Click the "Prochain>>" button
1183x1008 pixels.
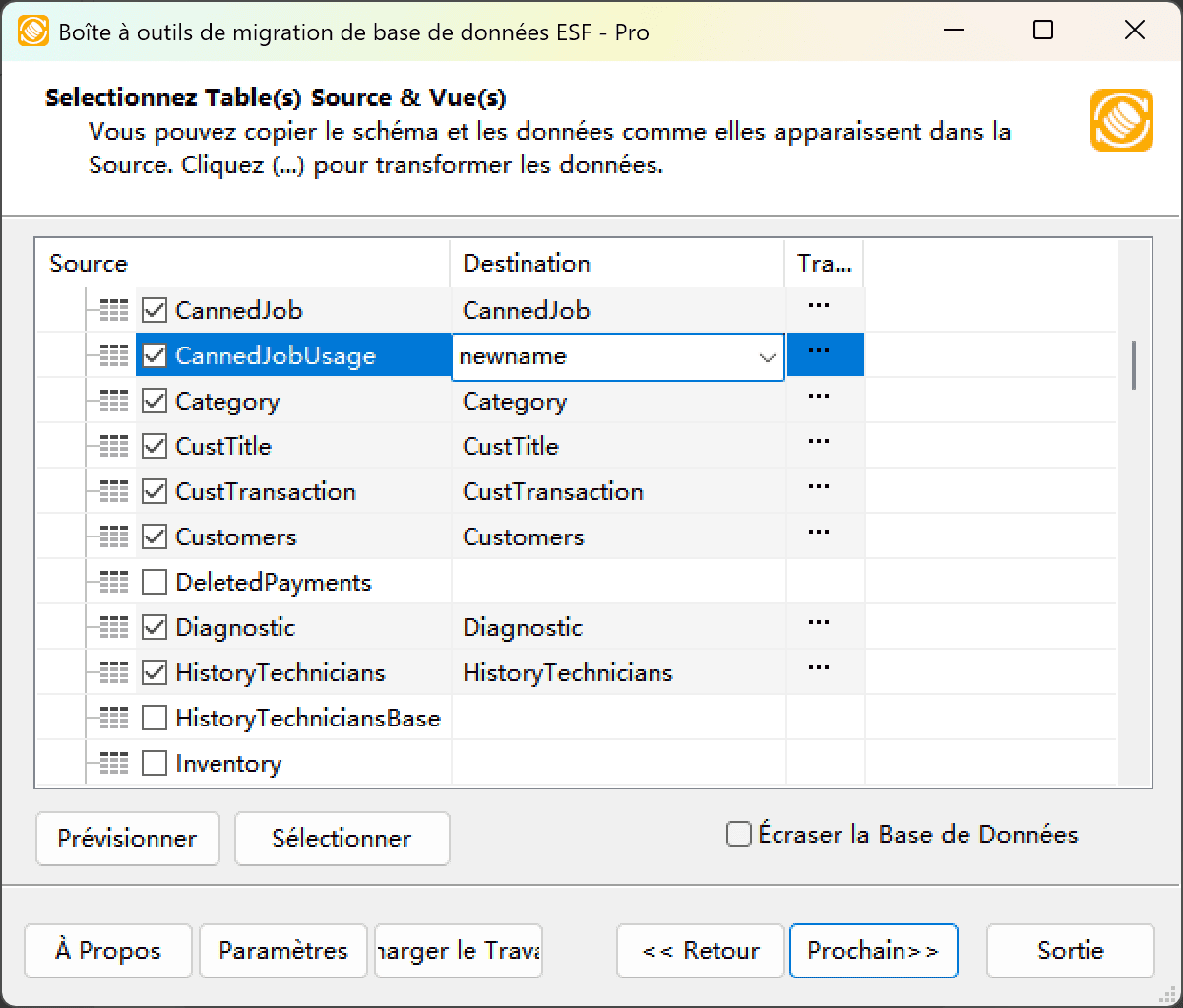873,951
